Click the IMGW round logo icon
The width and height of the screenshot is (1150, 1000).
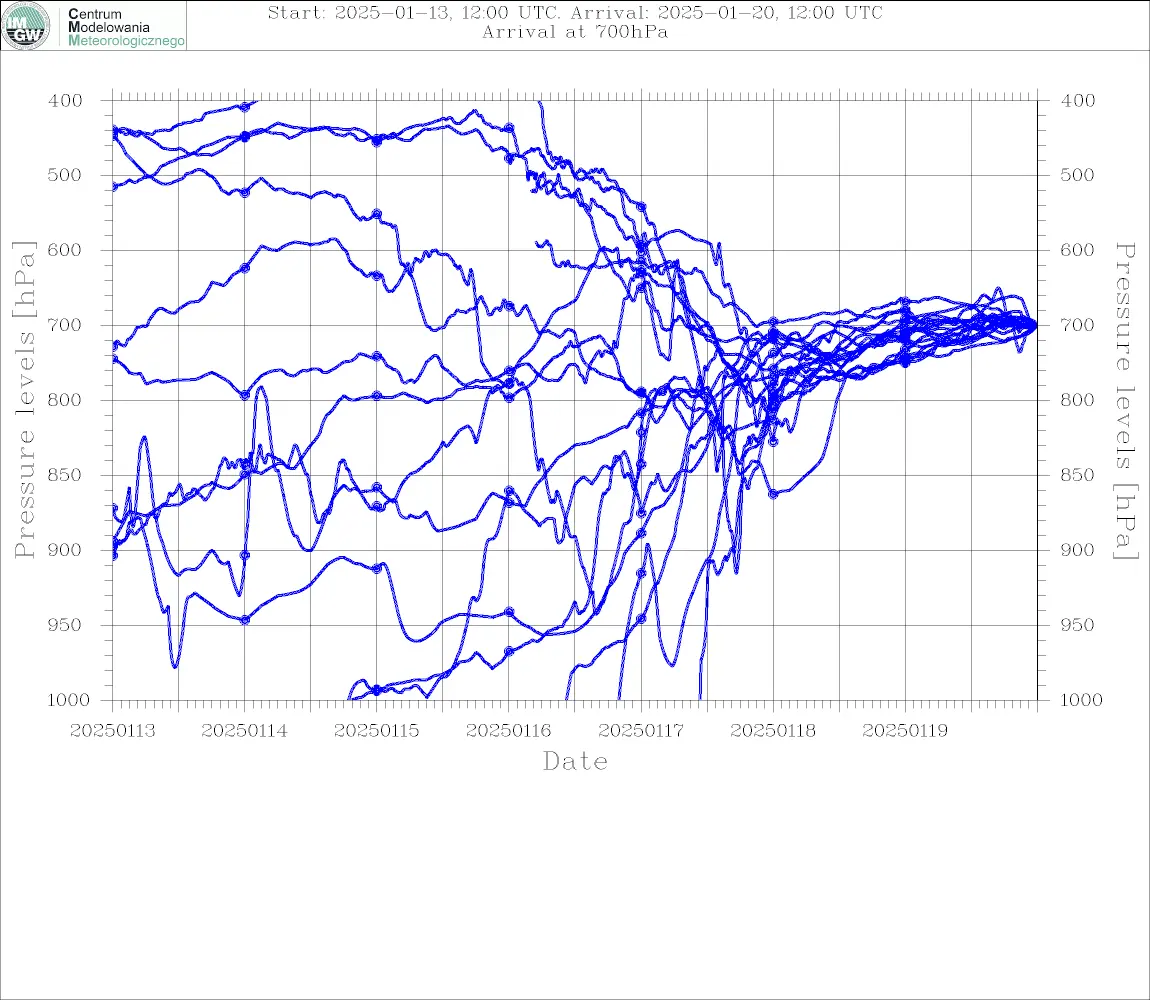point(26,26)
